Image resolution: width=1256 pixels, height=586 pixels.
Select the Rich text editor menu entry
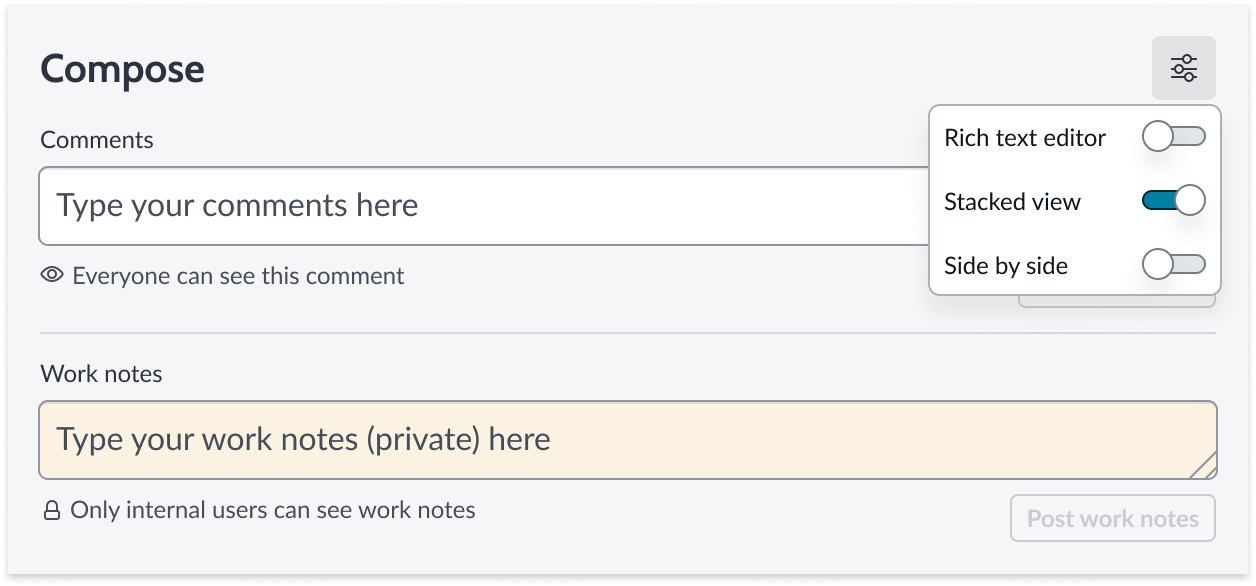[x=1024, y=137]
